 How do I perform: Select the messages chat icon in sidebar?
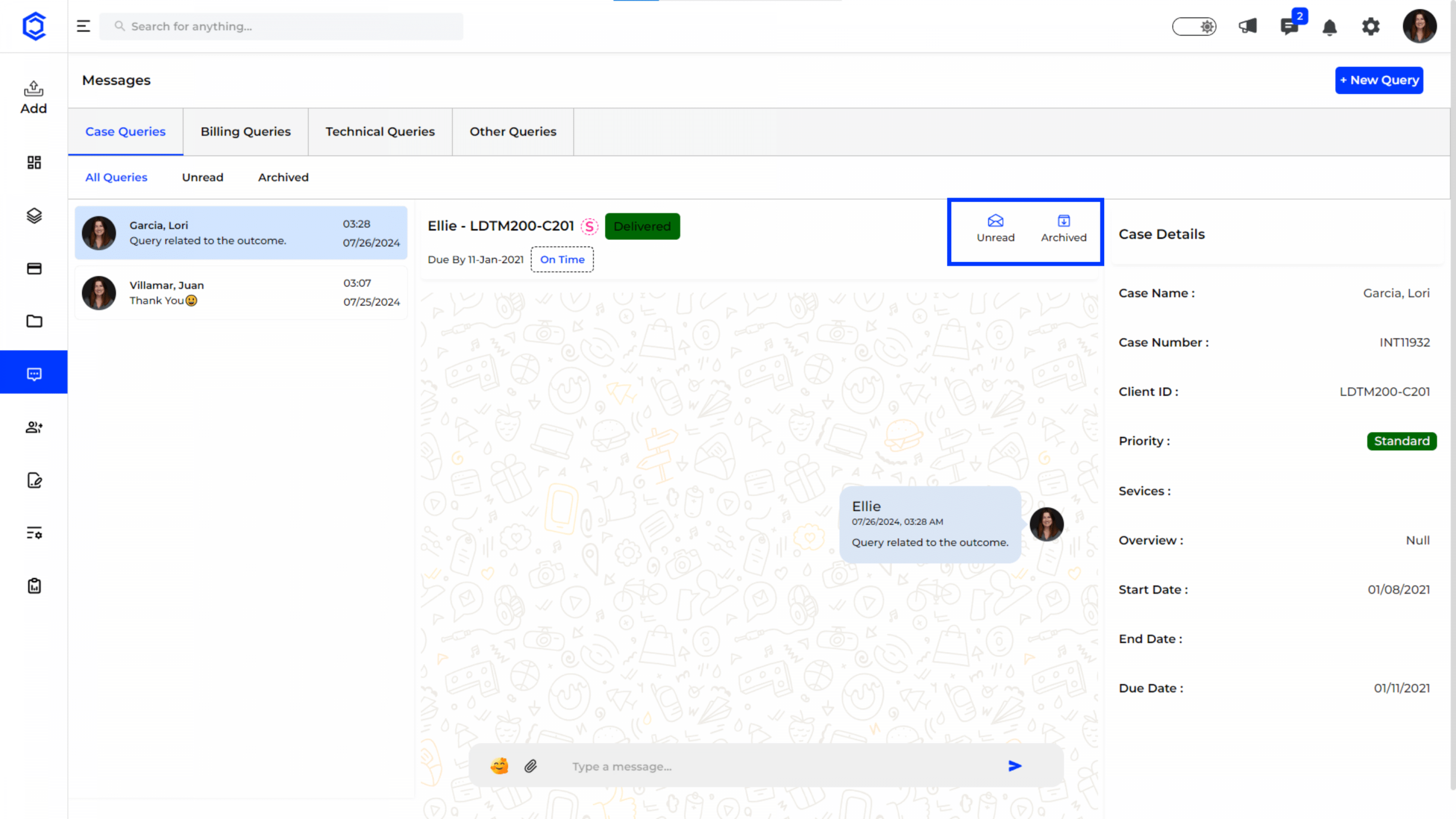pyautogui.click(x=34, y=374)
